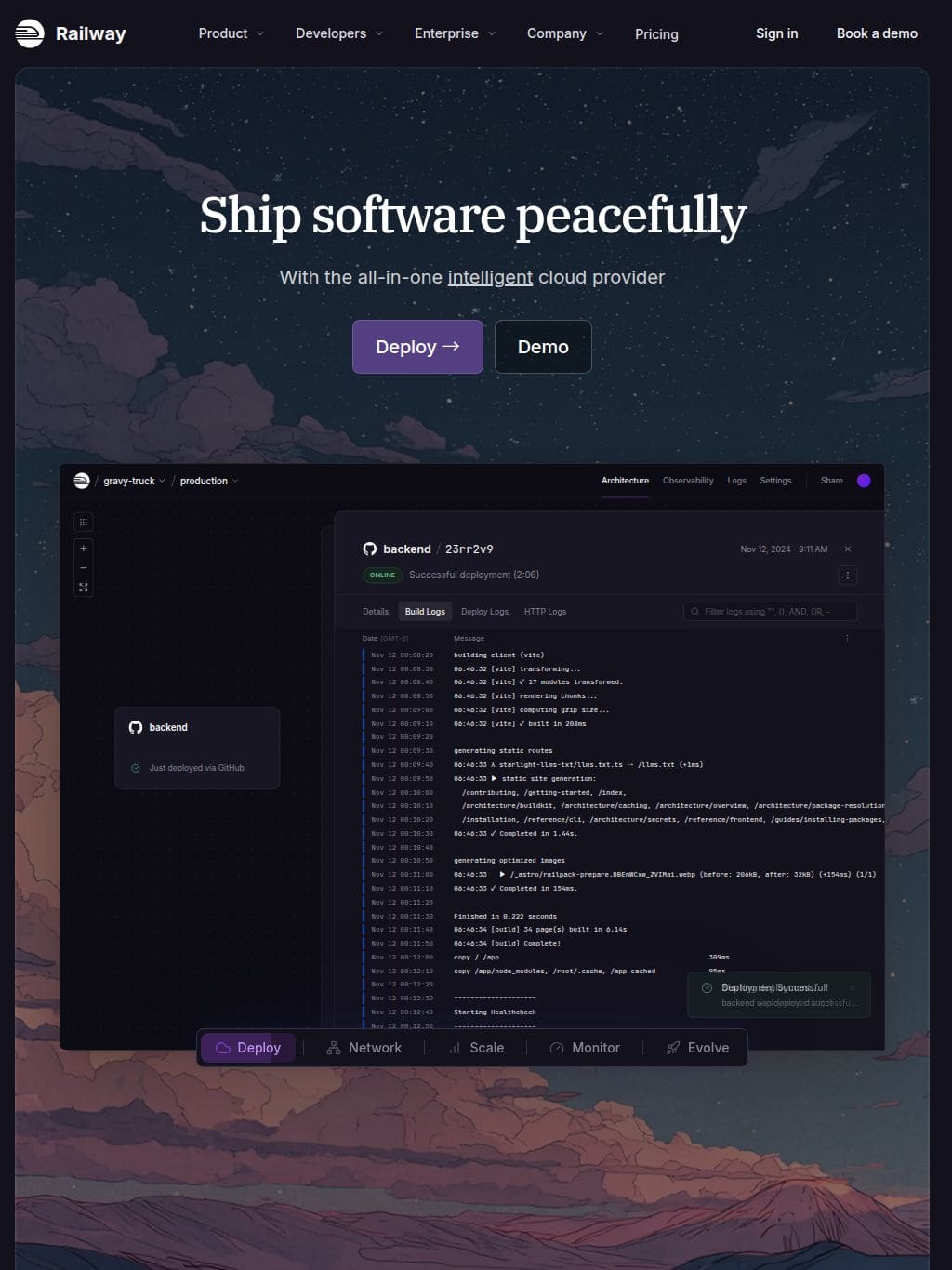Image resolution: width=952 pixels, height=1270 pixels.
Task: Click Book a demo
Action: (877, 33)
